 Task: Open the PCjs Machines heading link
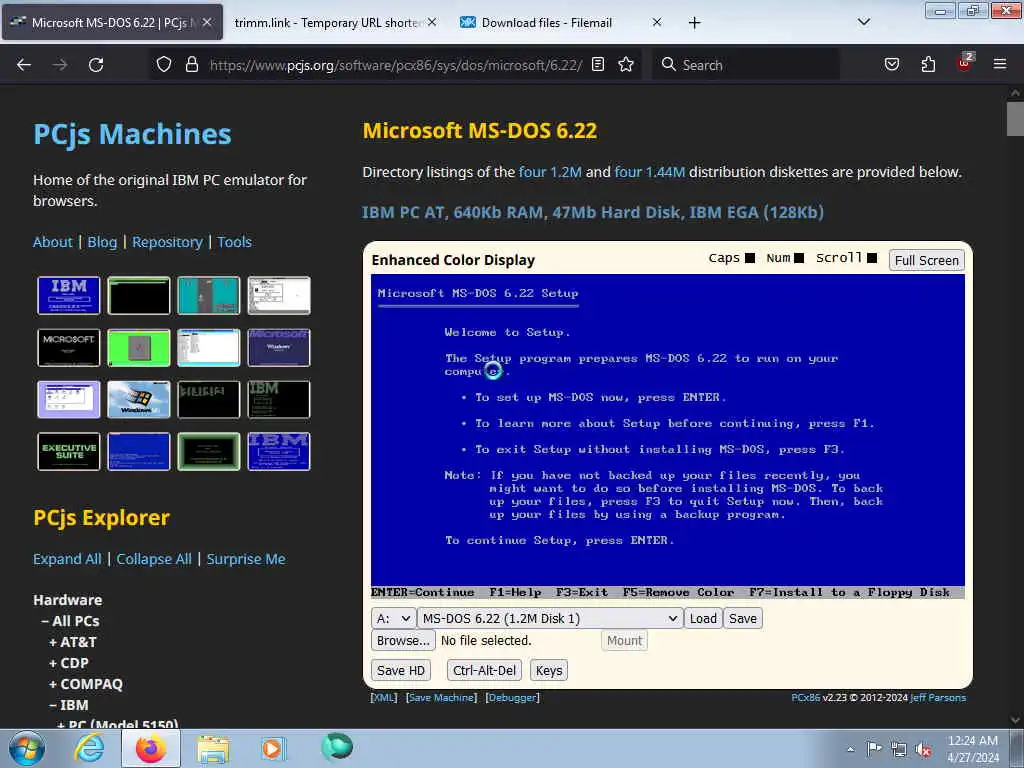[132, 134]
